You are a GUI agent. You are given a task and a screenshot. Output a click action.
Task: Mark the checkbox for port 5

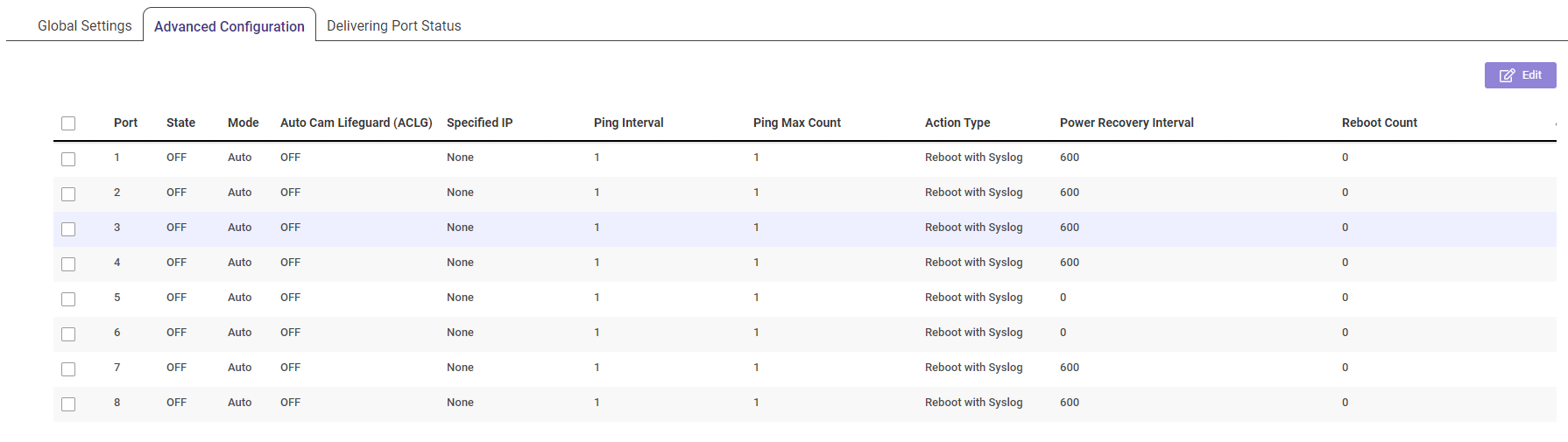point(68,299)
